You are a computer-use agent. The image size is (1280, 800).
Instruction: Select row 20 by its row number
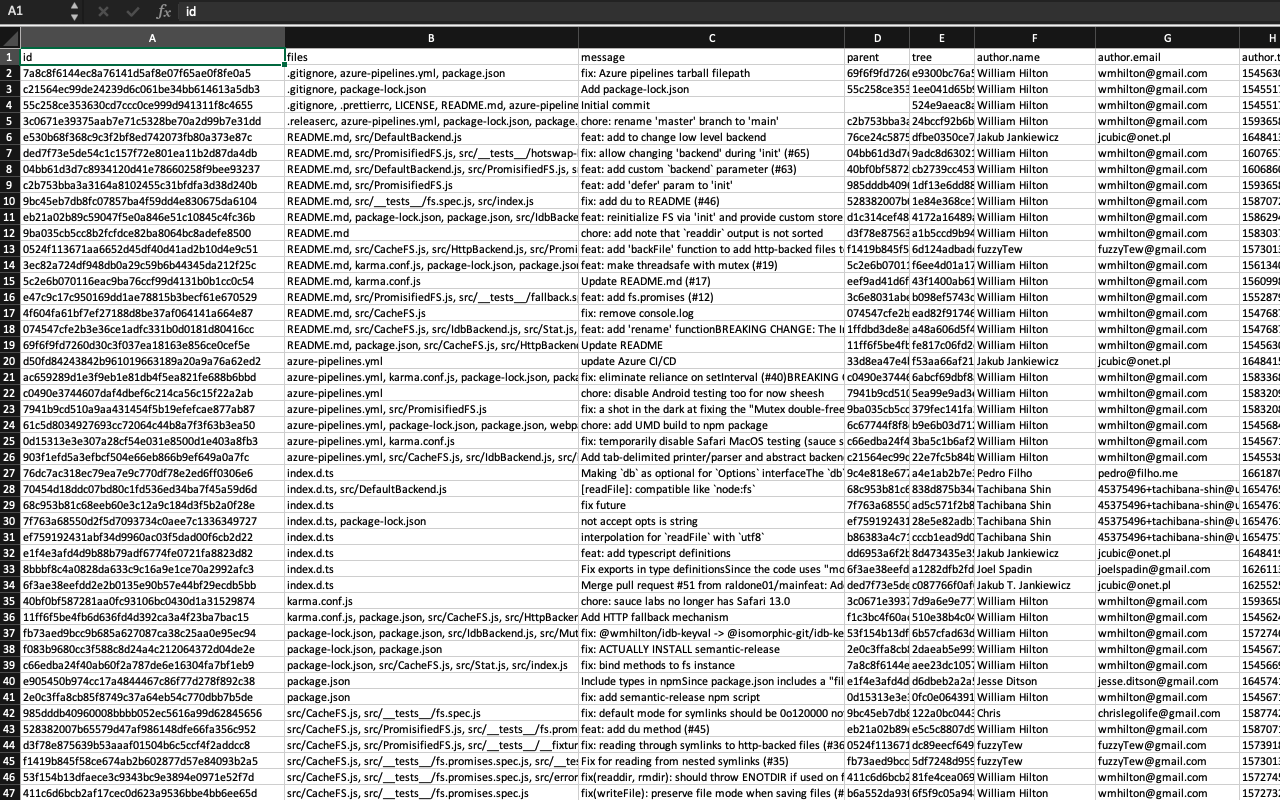tap(8, 361)
